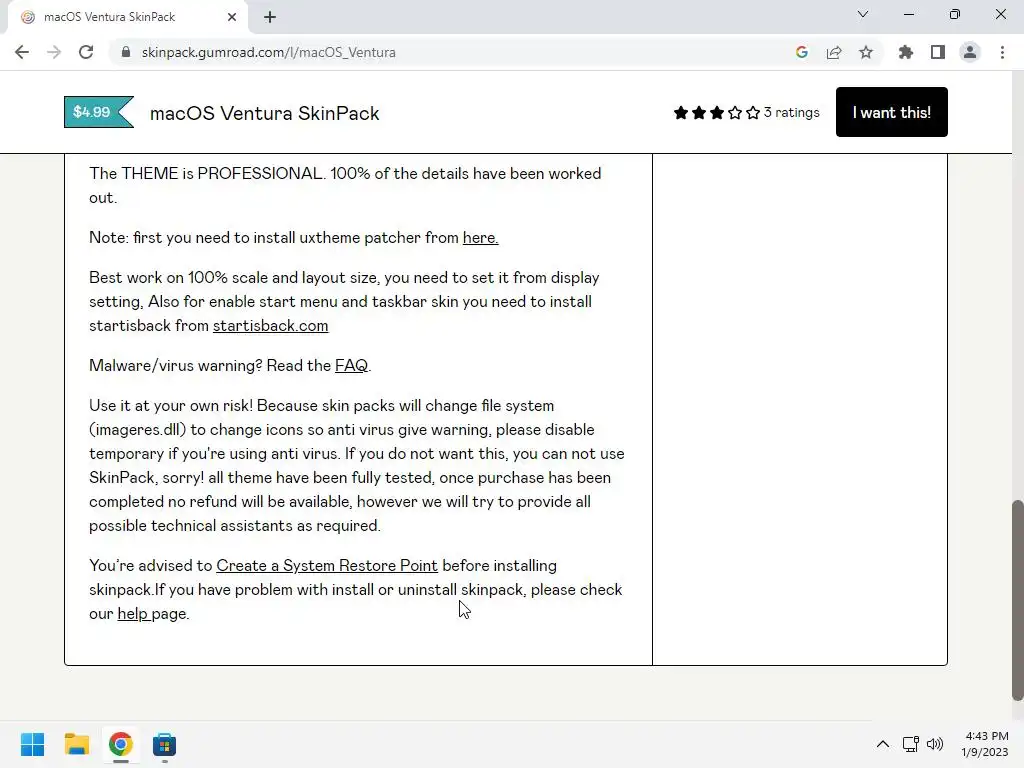Click the 'I want this!' button
The width and height of the screenshot is (1024, 768).
pos(891,112)
